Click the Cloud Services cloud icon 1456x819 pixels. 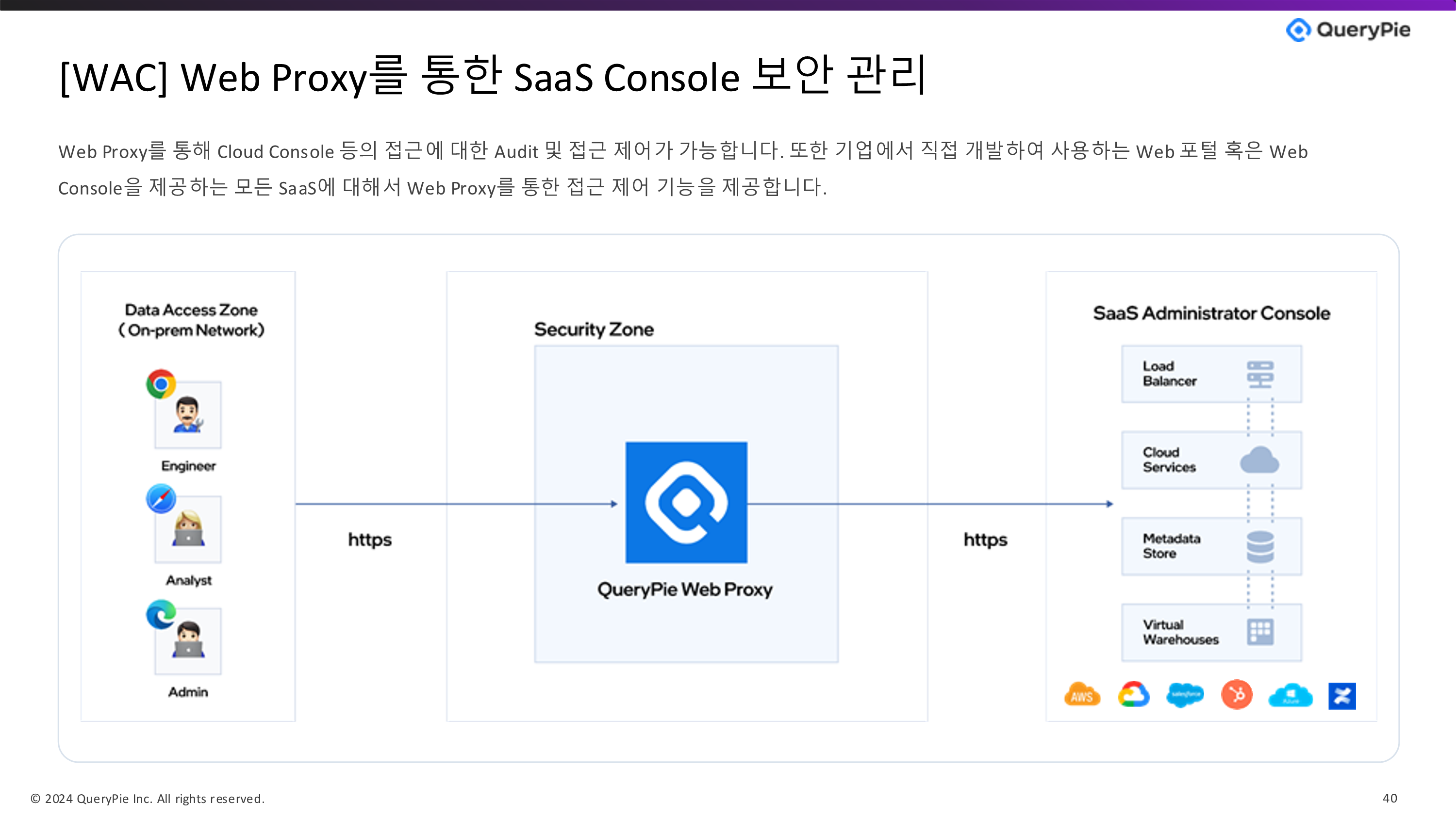[x=1259, y=460]
